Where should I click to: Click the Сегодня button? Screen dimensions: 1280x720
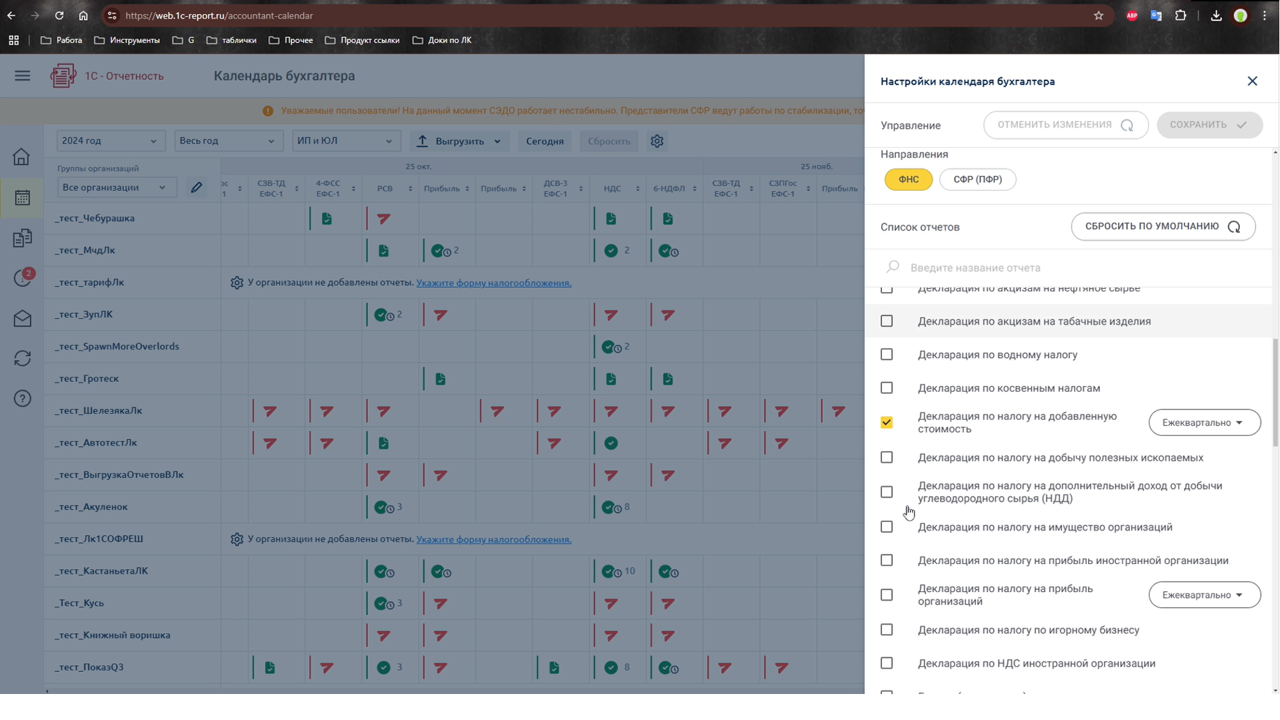pyautogui.click(x=545, y=141)
